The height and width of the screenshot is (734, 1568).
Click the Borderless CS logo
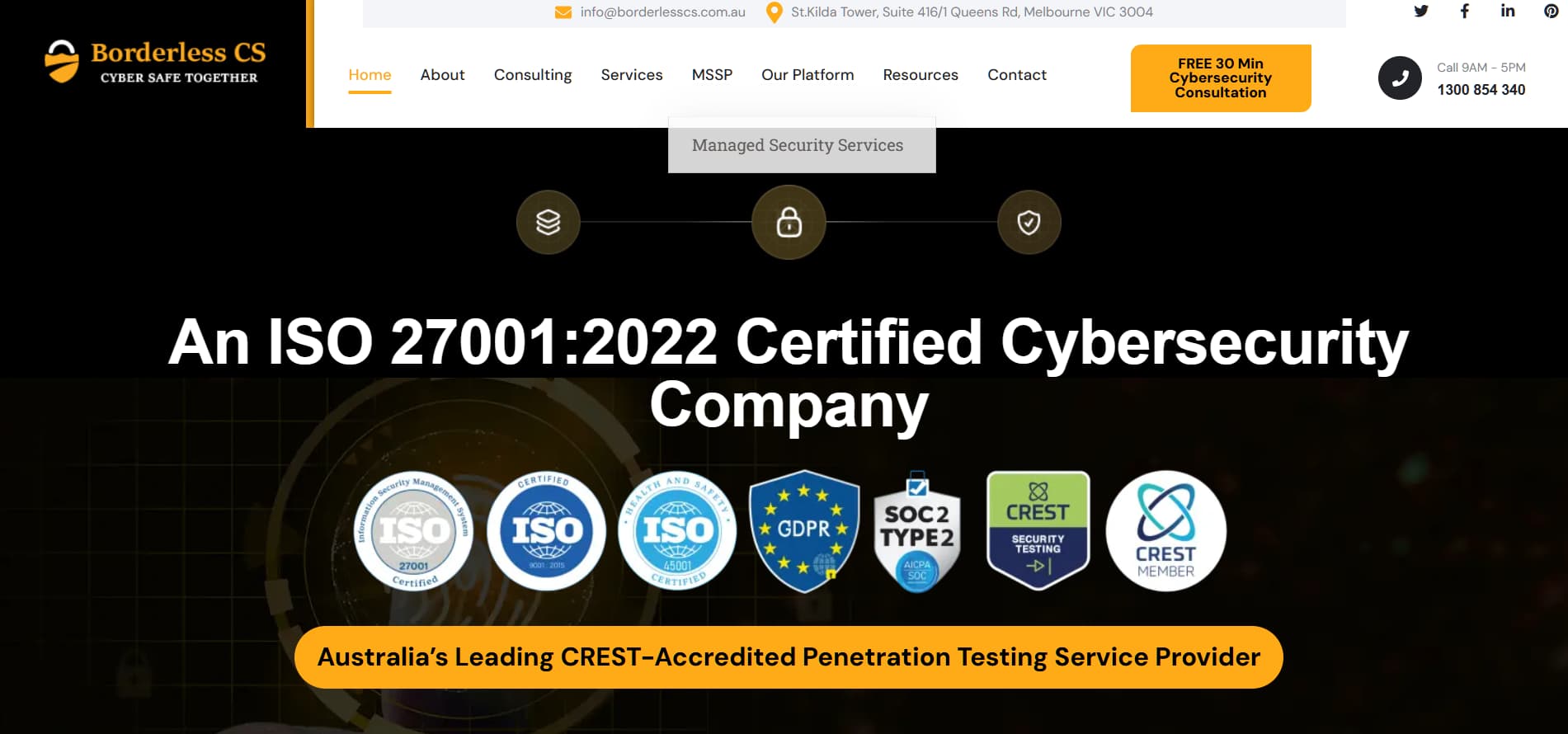(155, 62)
